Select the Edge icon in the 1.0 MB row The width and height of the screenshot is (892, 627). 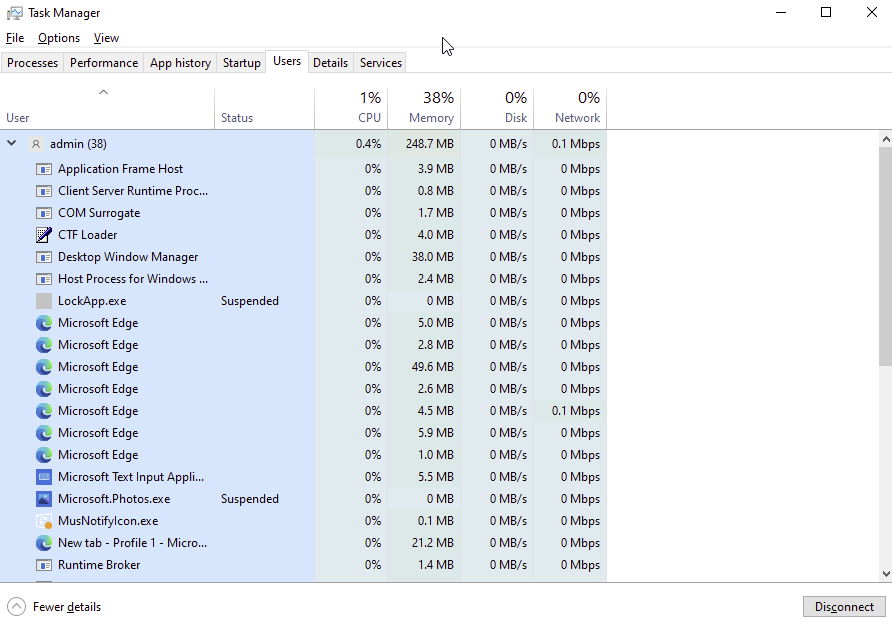coord(44,455)
